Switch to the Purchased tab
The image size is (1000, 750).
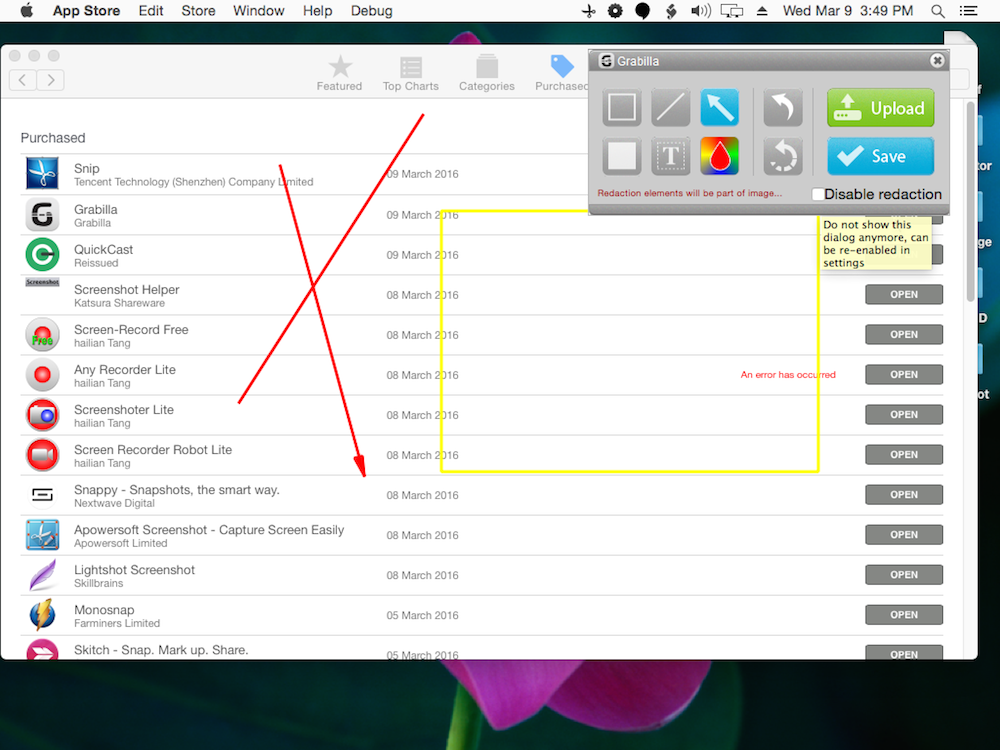coord(561,73)
